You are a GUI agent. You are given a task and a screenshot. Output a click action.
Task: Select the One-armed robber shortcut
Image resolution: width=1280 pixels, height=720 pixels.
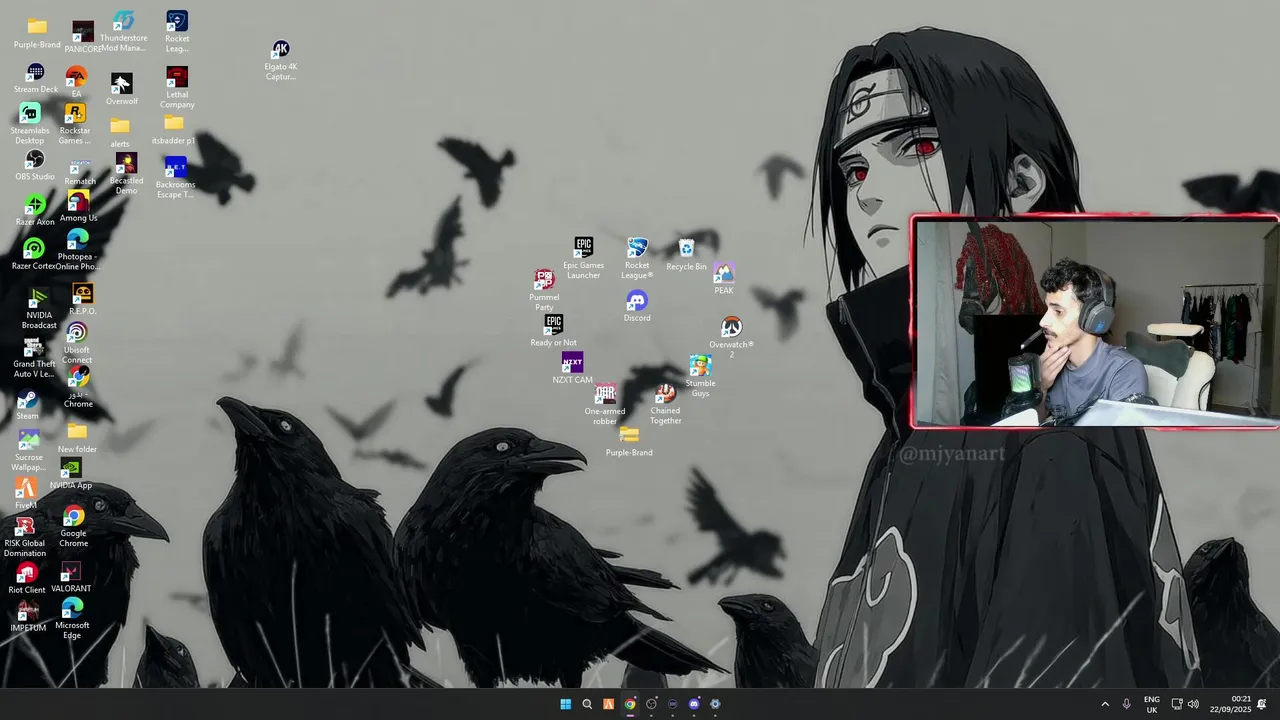(605, 405)
